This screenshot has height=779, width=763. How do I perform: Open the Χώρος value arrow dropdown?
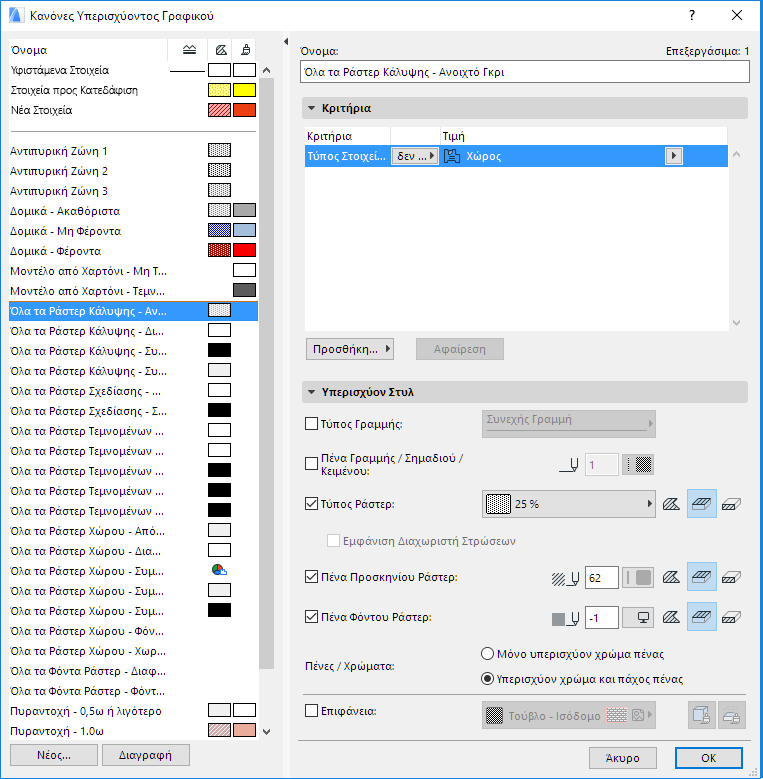click(x=674, y=156)
